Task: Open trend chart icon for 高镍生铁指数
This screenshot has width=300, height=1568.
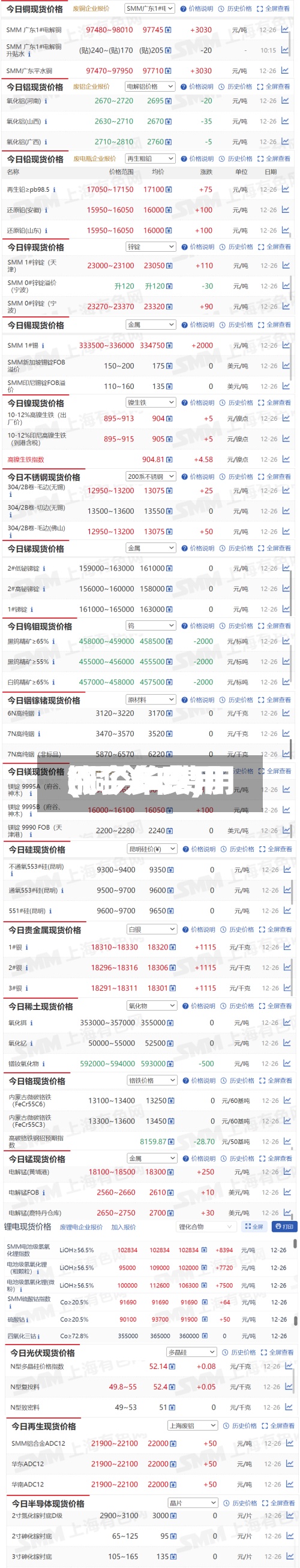Action: (286, 460)
